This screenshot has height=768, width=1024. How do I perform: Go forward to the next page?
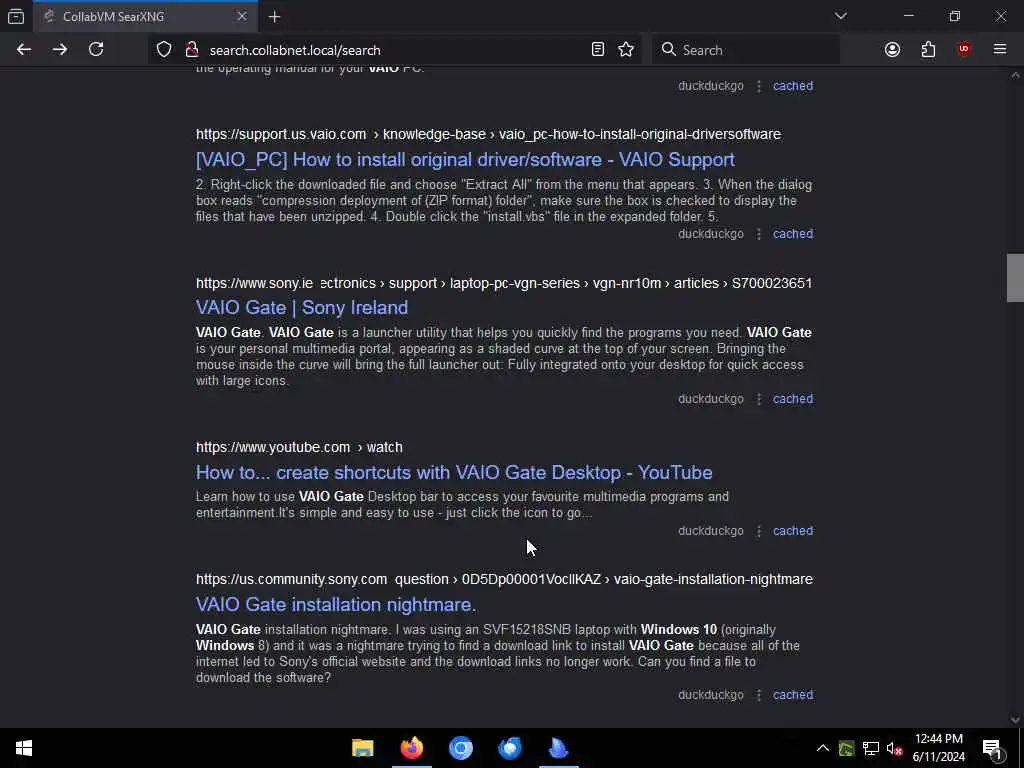click(60, 50)
